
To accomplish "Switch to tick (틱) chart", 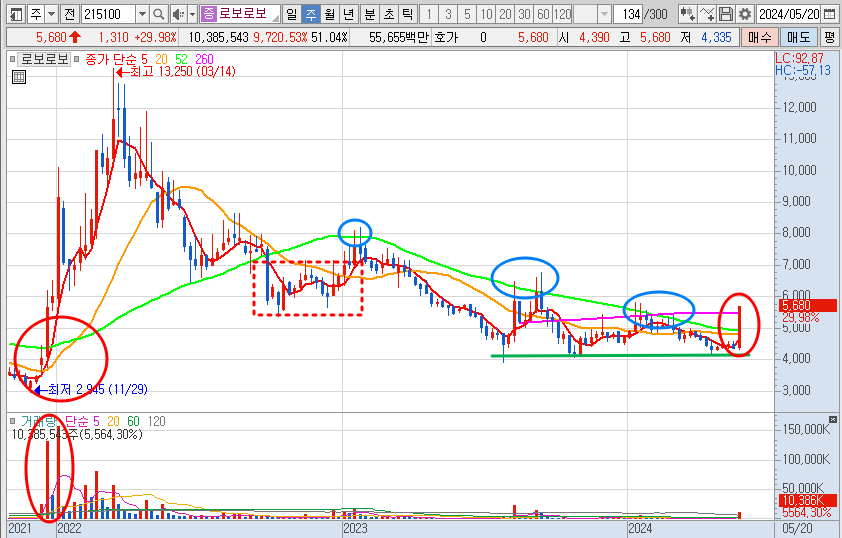I will pyautogui.click(x=408, y=14).
